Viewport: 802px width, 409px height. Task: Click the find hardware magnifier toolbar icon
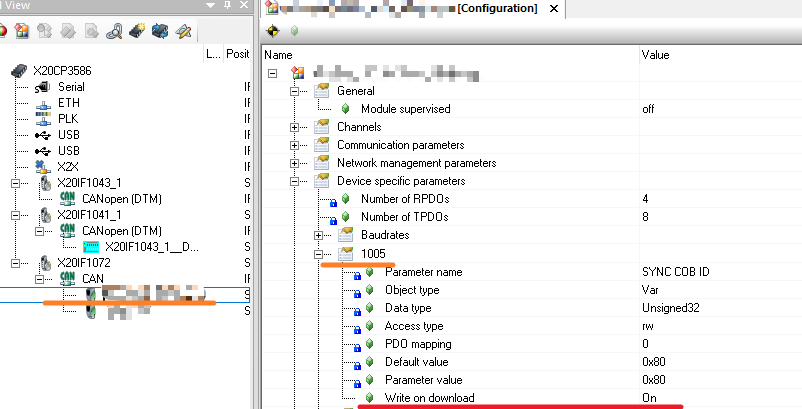tap(114, 32)
